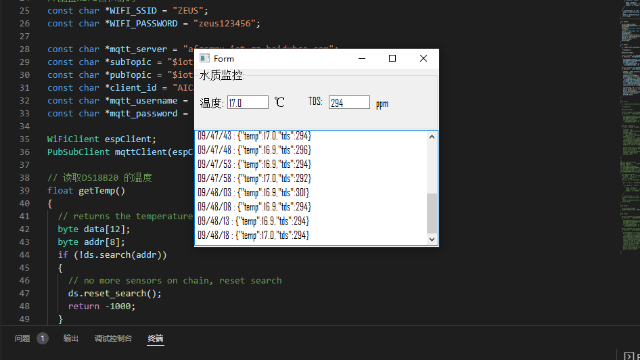
Task: Click client_id variable on line 31
Action: [x=133, y=88]
